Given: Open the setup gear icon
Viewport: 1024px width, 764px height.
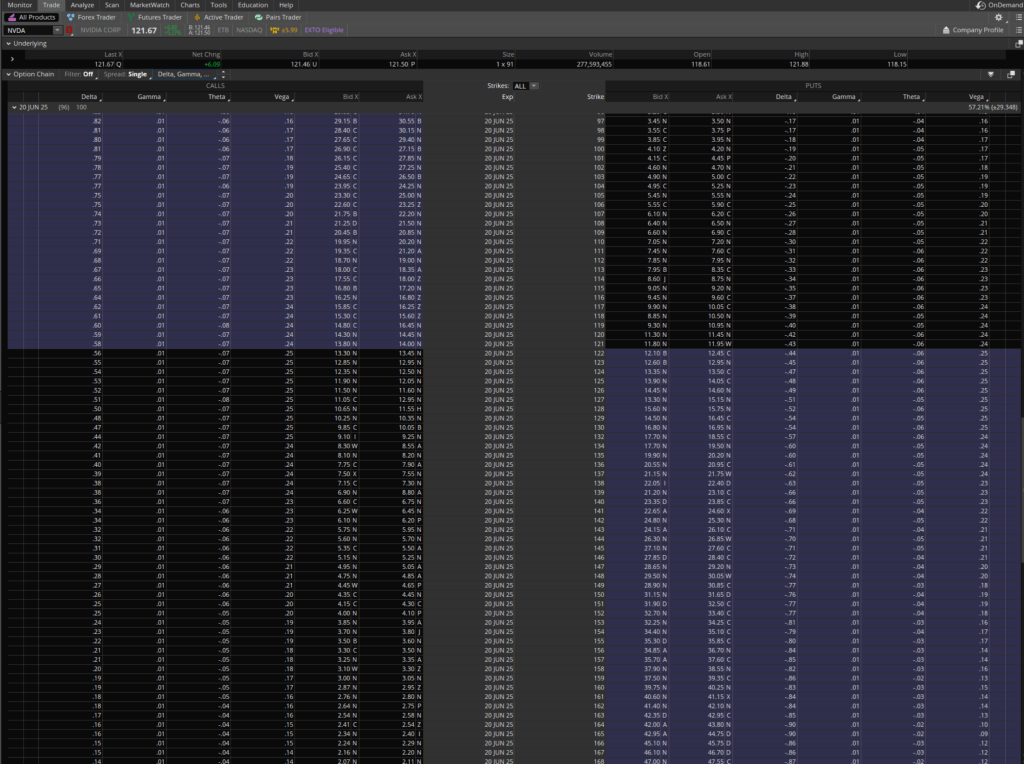Looking at the screenshot, I should tap(998, 17).
